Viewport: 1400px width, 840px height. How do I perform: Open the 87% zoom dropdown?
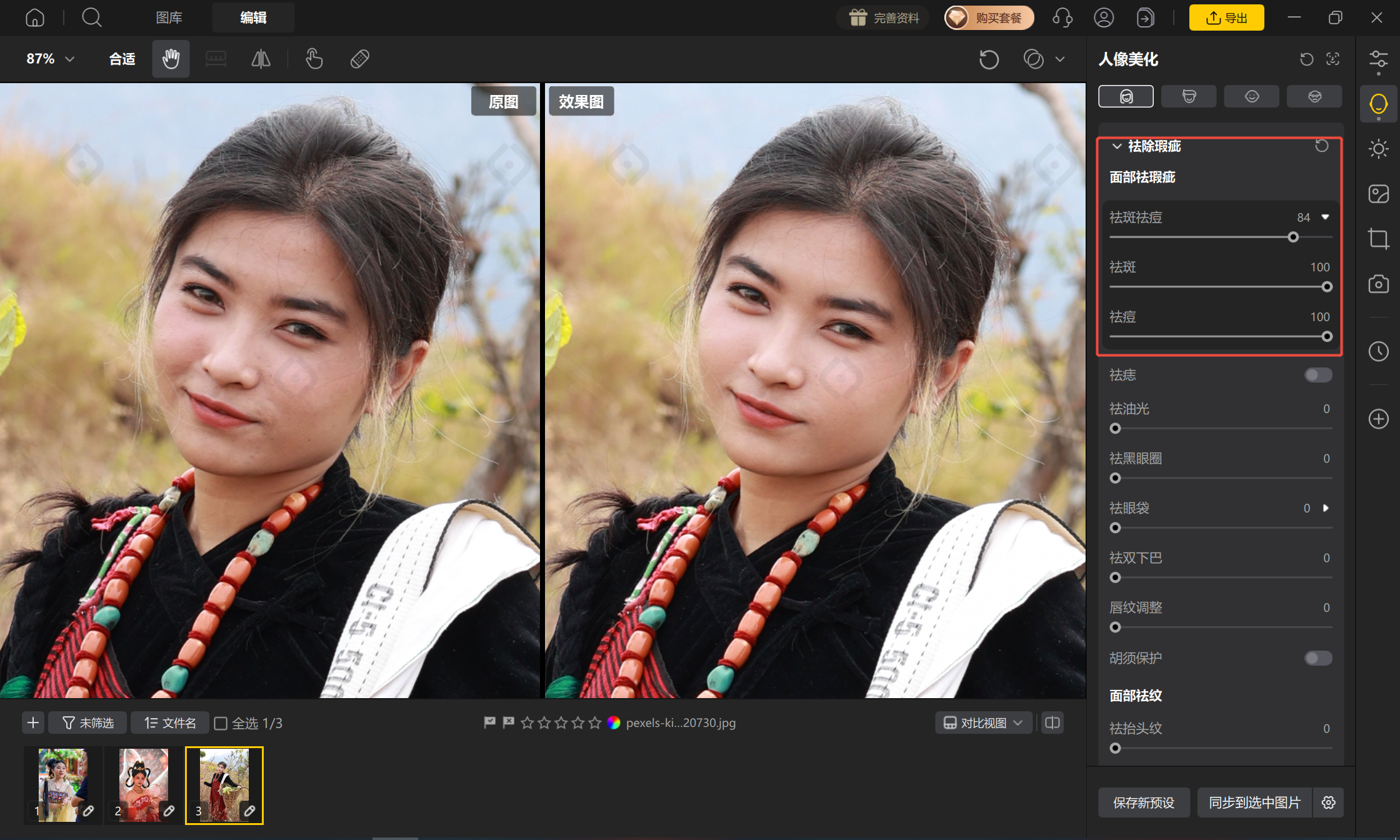pyautogui.click(x=50, y=59)
